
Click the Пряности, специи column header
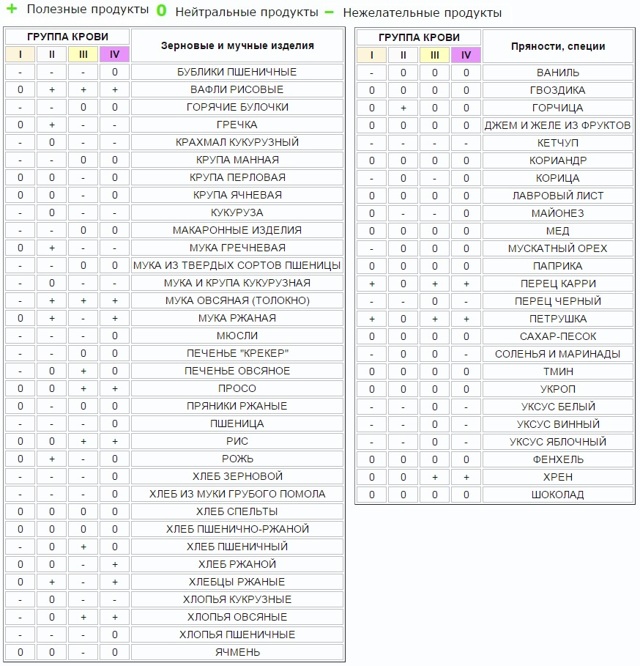click(558, 46)
